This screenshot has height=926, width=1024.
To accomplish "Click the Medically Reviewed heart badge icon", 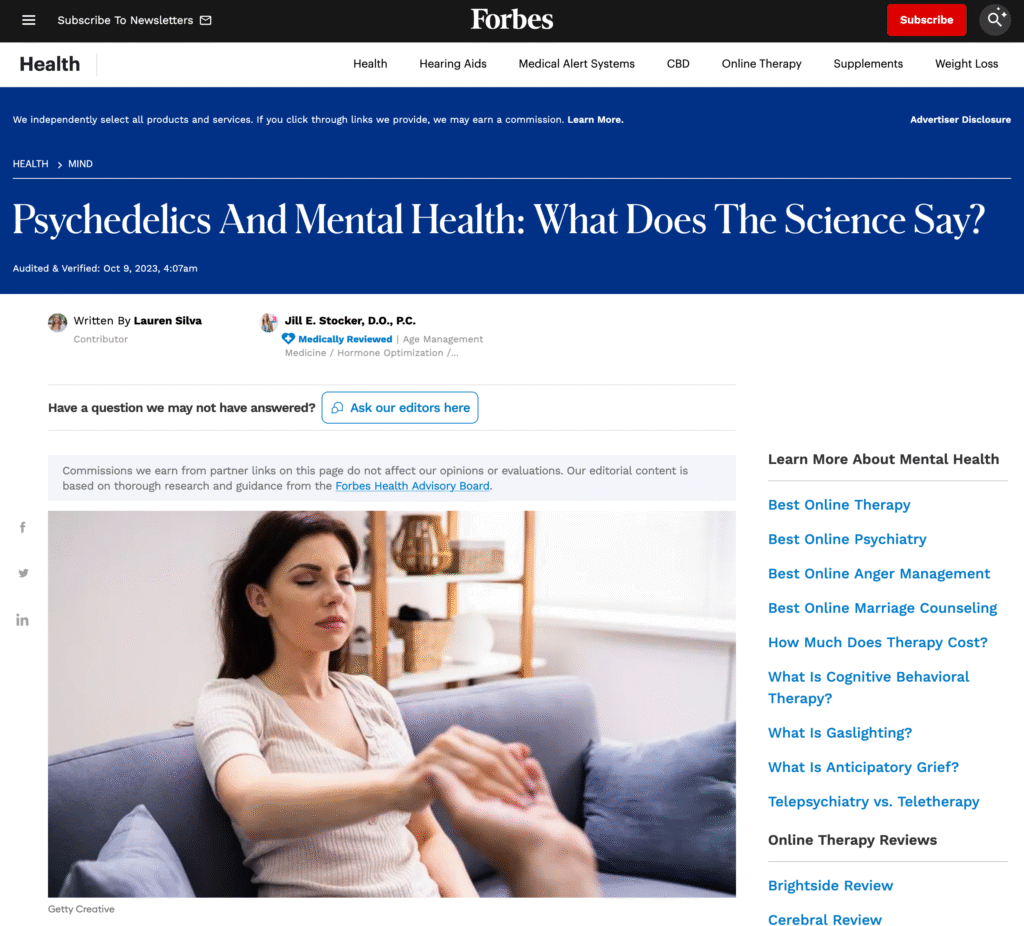I will [288, 339].
